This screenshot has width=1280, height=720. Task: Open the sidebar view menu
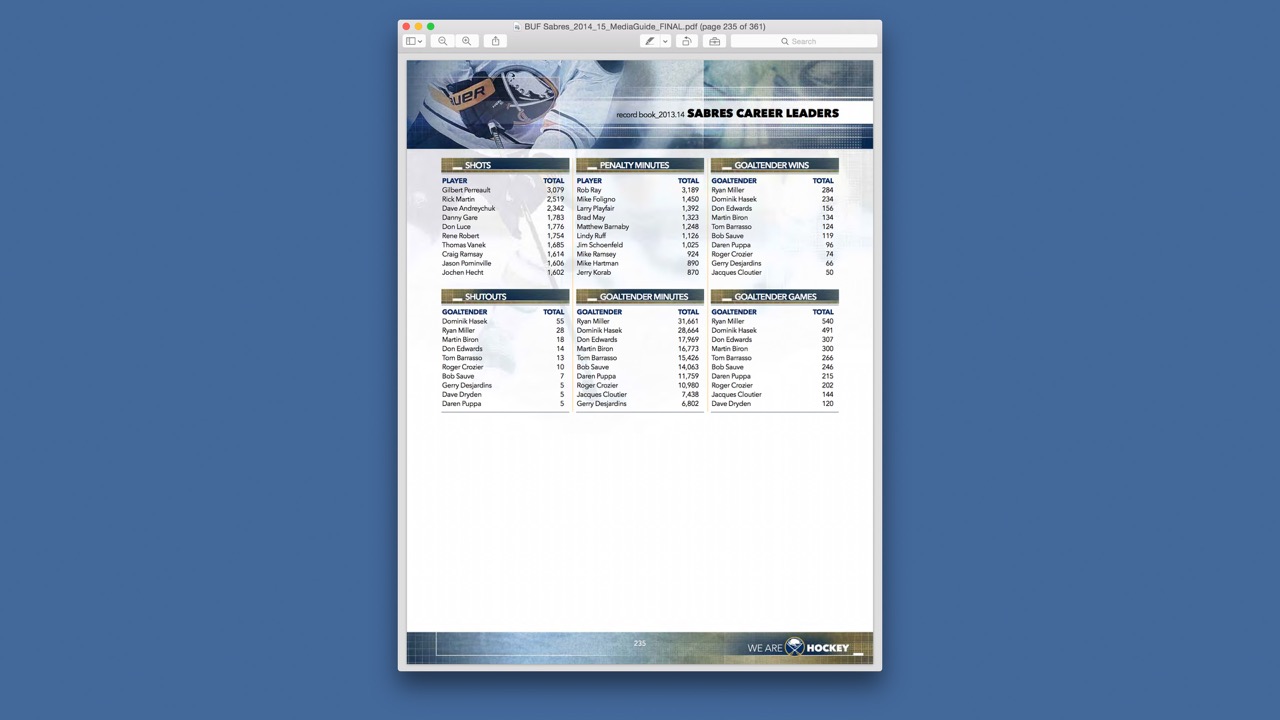tap(414, 41)
